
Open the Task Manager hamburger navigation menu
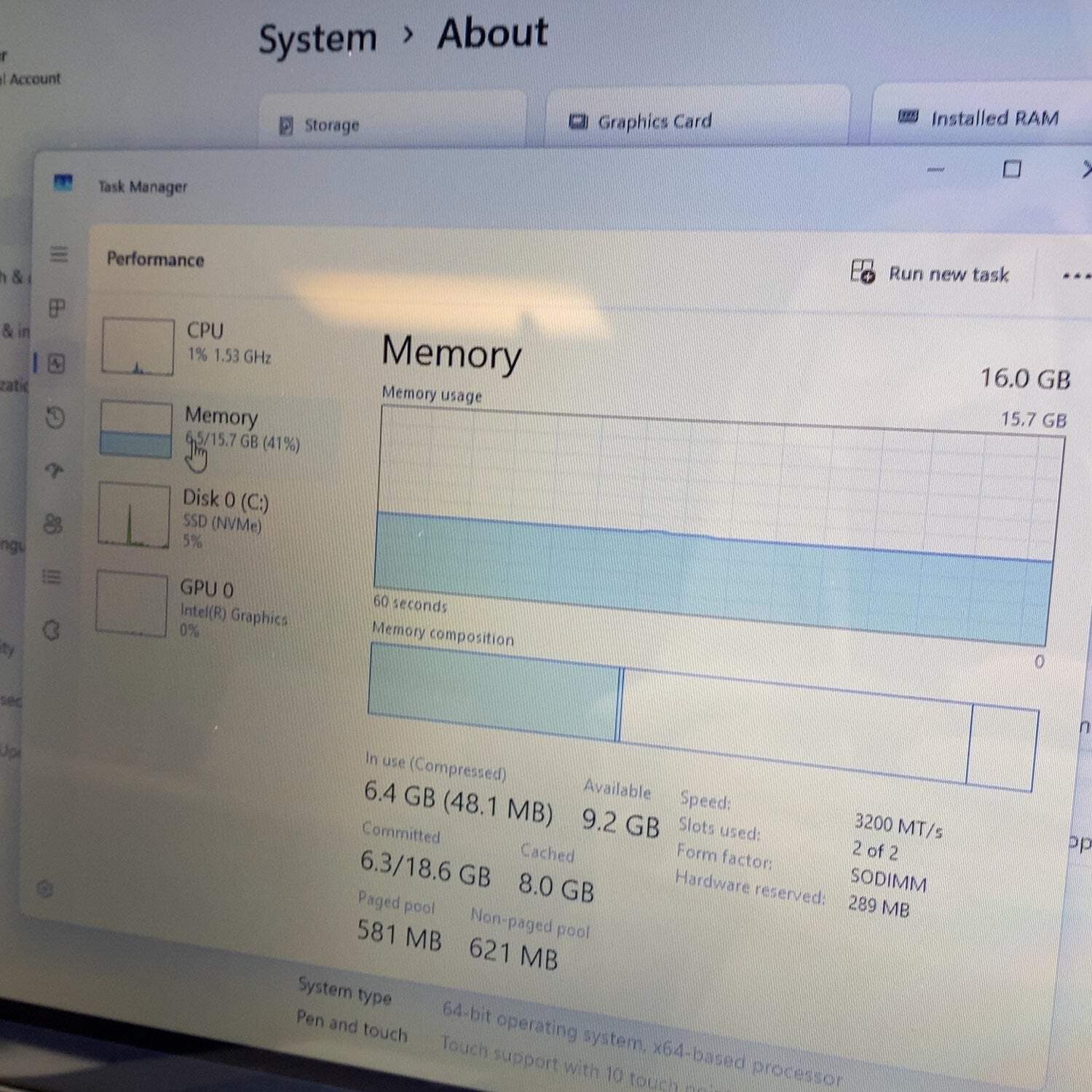[x=59, y=254]
